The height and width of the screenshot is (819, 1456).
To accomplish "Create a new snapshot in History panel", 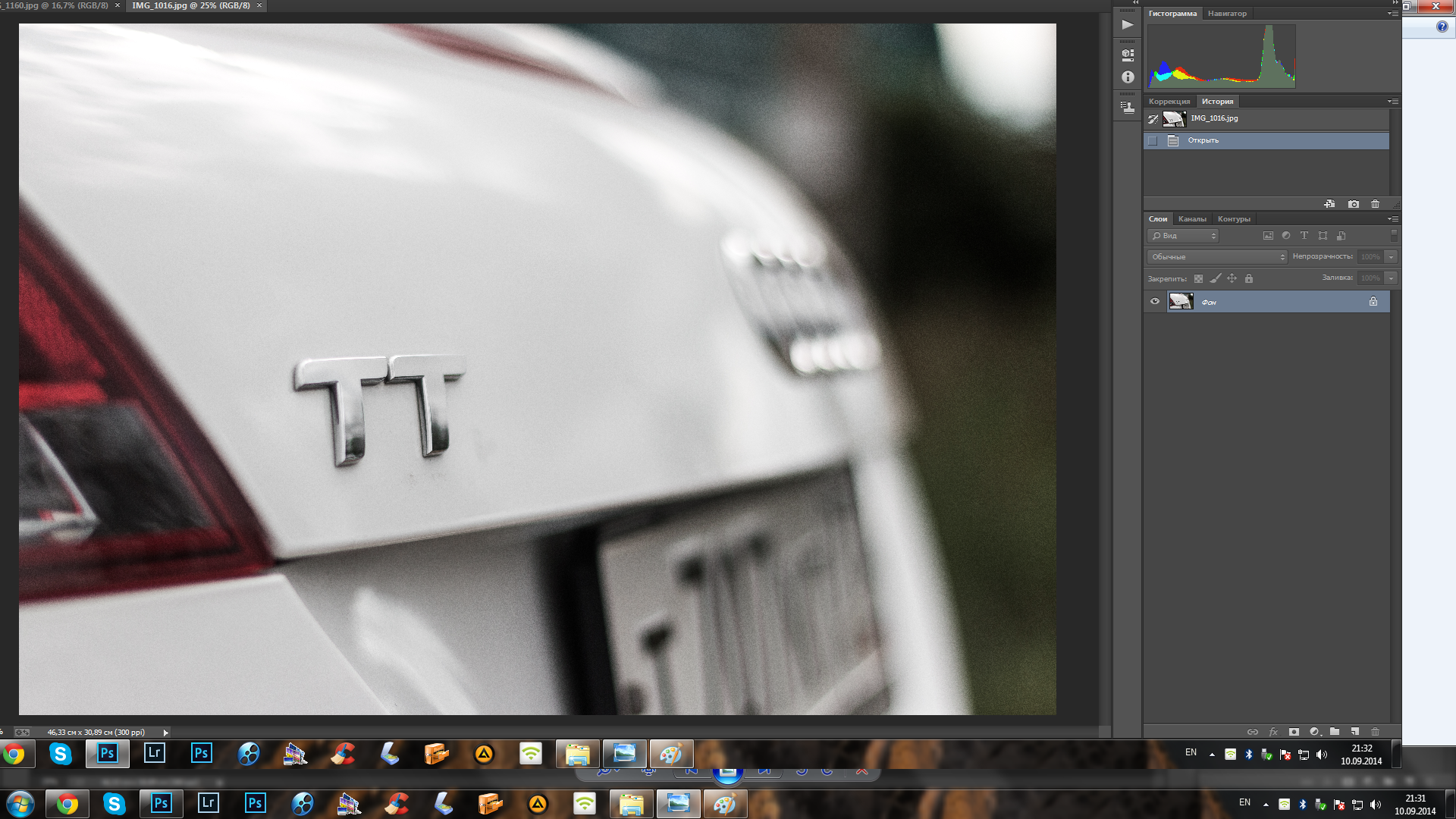I will tap(1353, 204).
